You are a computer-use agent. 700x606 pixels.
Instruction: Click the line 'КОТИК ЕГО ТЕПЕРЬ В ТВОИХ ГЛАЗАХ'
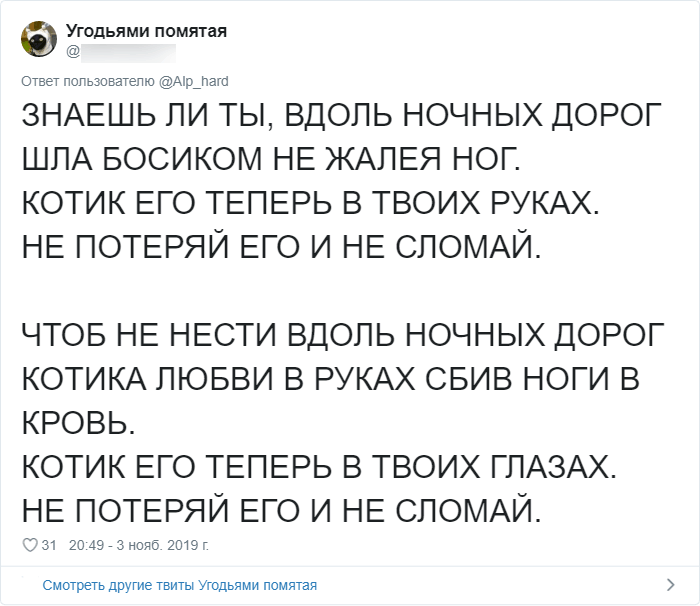click(319, 466)
